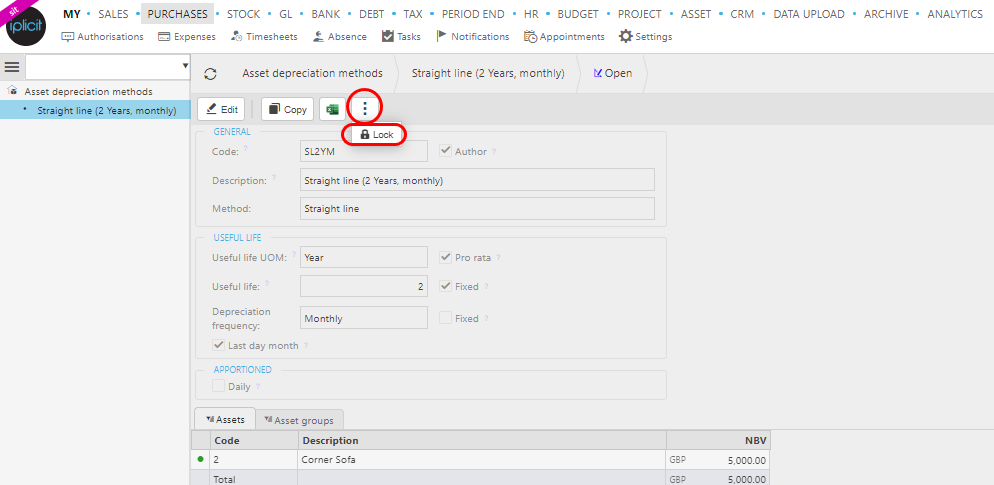This screenshot has width=994, height=485.
Task: Open the Notifications shortcut
Action: [x=473, y=37]
